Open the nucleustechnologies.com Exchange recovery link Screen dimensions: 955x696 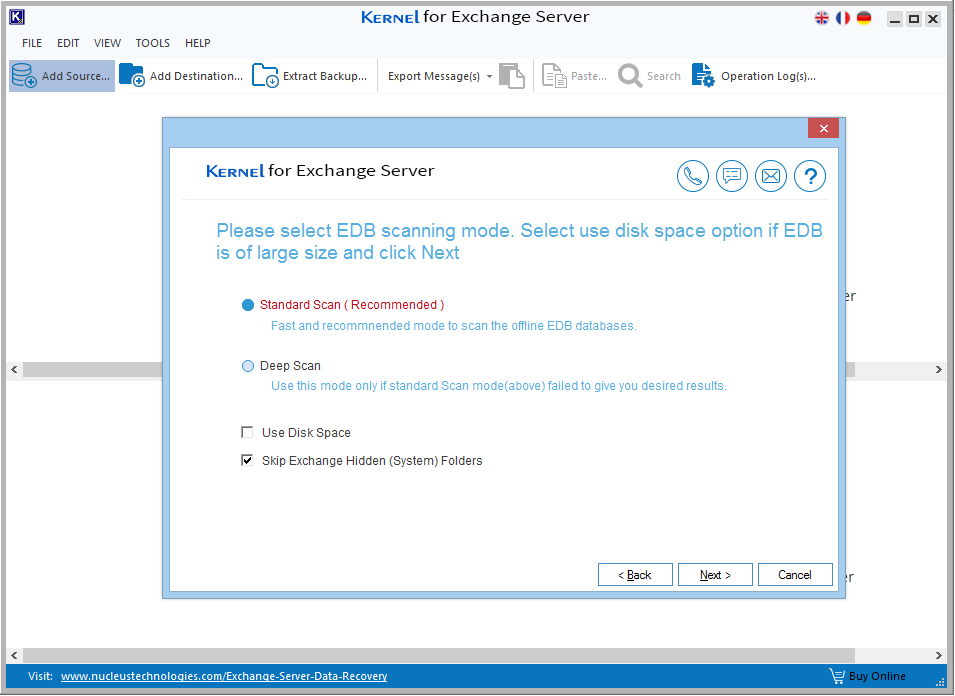pos(224,676)
